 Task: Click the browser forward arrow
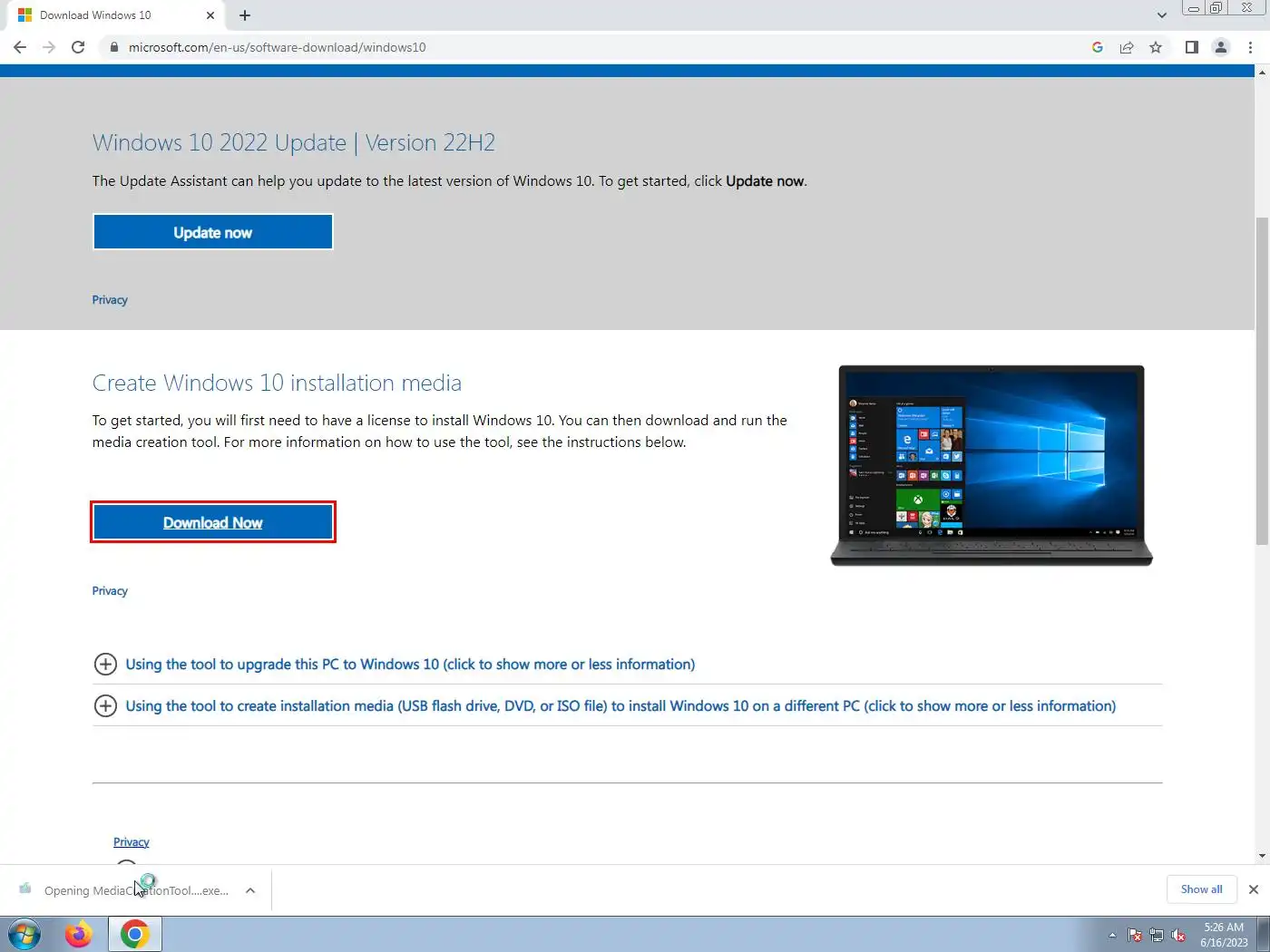[49, 47]
